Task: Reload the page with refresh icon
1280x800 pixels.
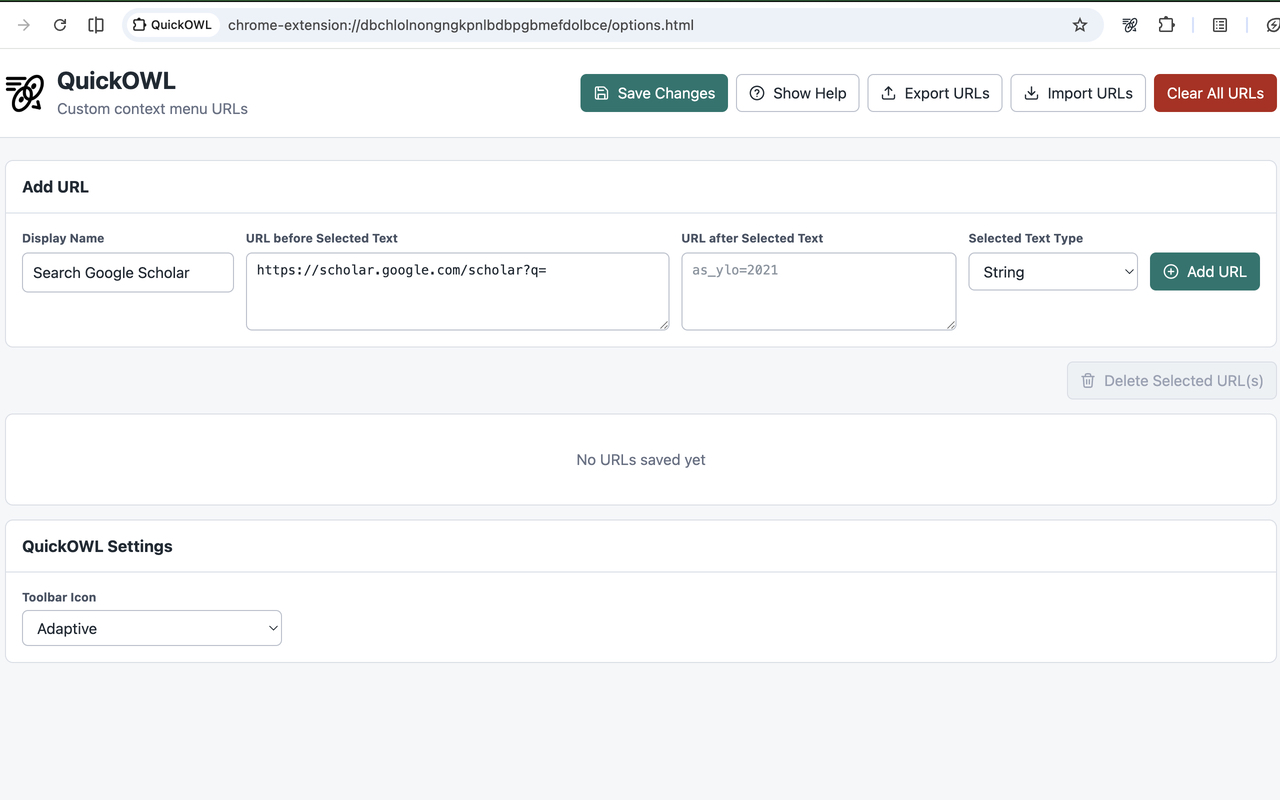Action: pos(60,25)
